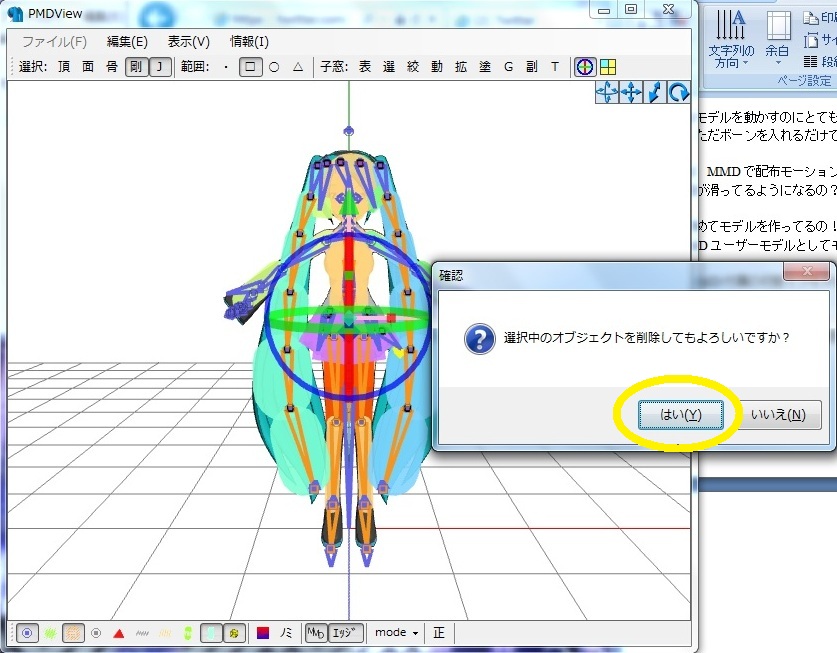
Task: Confirm deletion with はい(Y) button
Action: pos(681,415)
